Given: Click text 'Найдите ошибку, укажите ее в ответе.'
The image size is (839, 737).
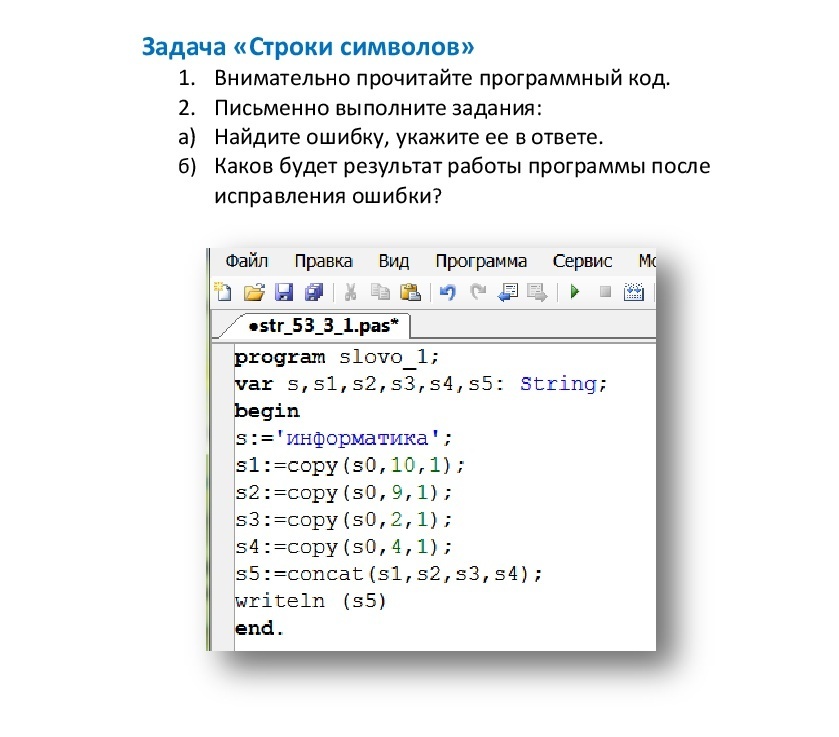Looking at the screenshot, I should 408,138.
